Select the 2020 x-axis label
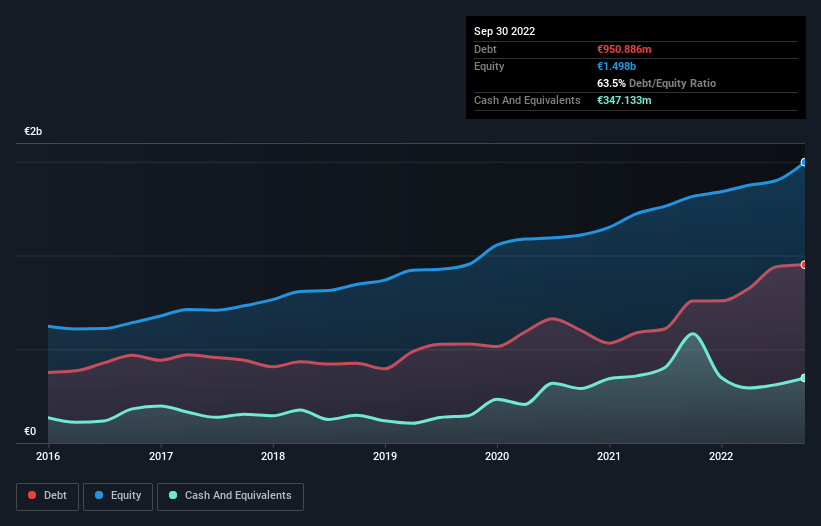The height and width of the screenshot is (526, 821). tap(497, 456)
